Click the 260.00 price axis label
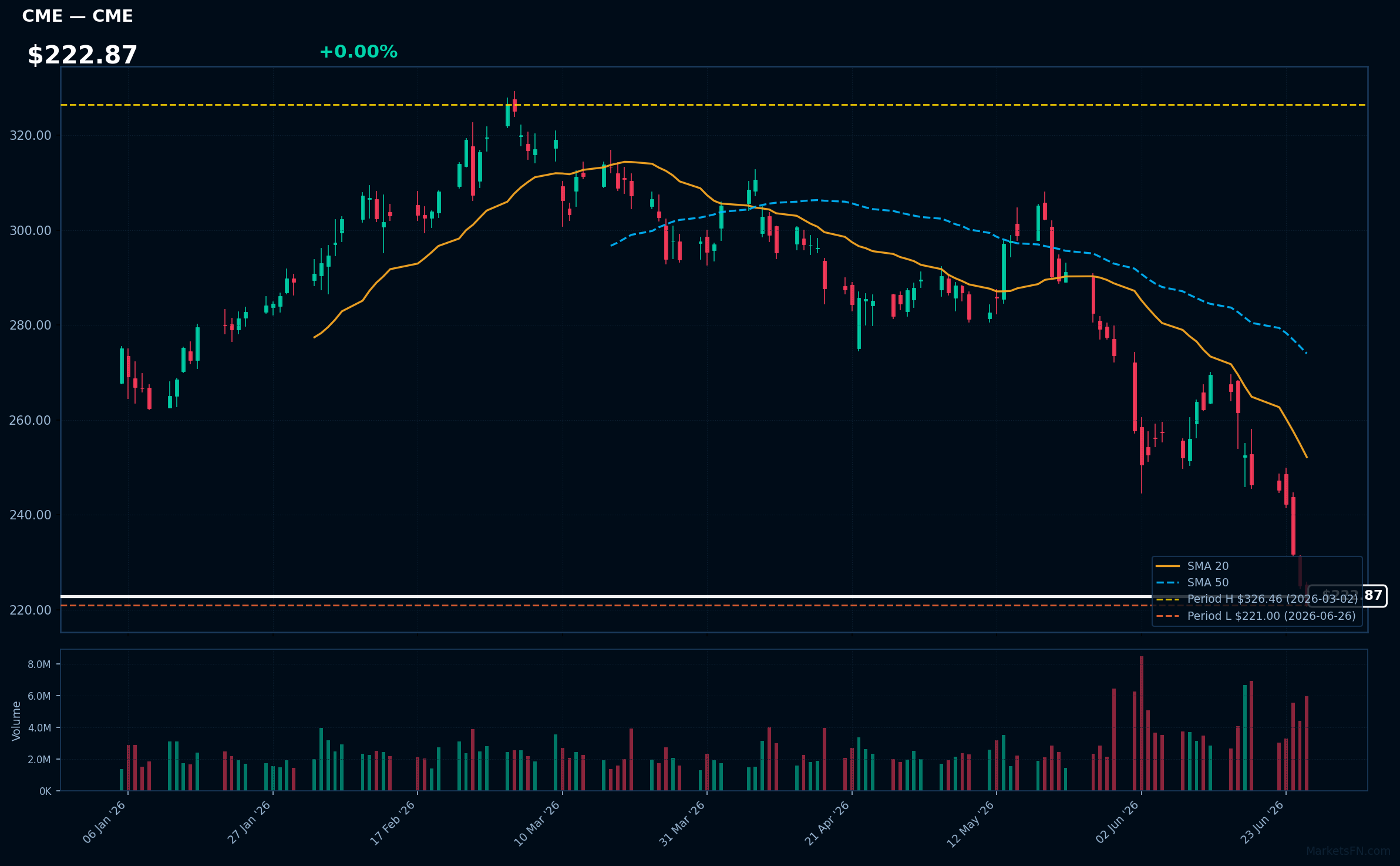 [31, 420]
